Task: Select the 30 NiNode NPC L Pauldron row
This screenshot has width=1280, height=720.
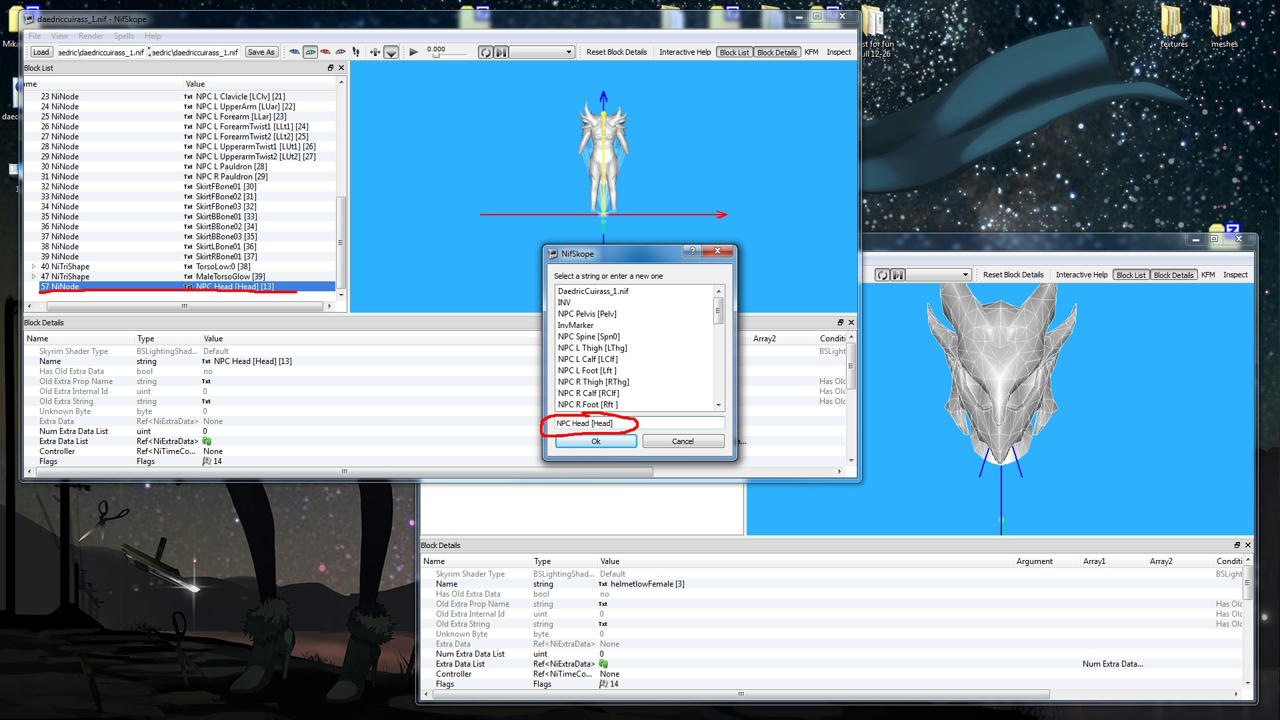Action: pyautogui.click(x=181, y=167)
